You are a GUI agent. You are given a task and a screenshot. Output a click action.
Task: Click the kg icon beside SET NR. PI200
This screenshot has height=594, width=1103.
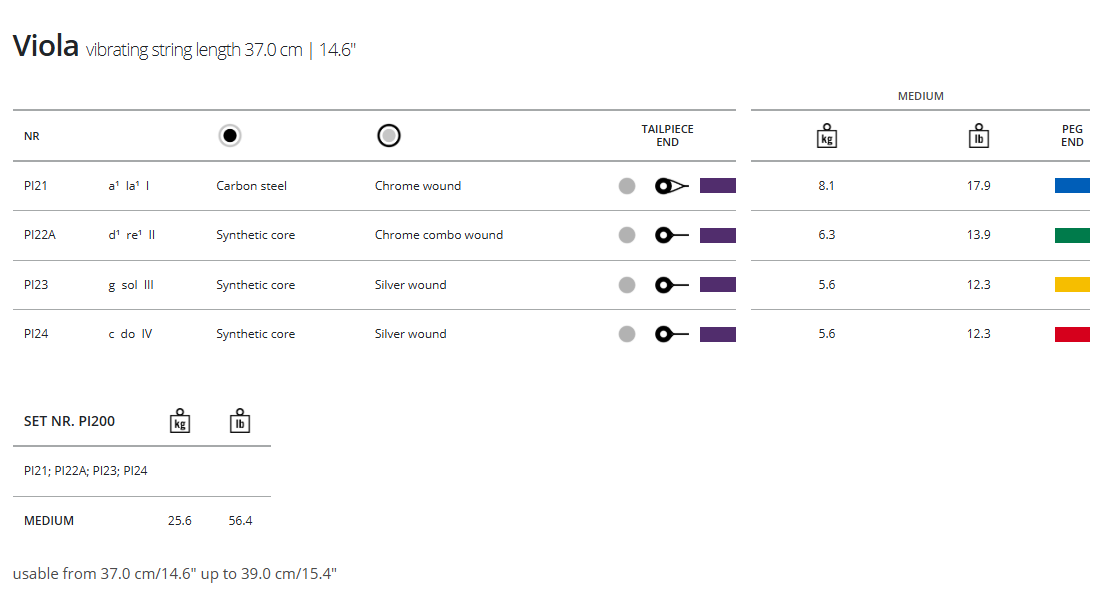point(180,421)
